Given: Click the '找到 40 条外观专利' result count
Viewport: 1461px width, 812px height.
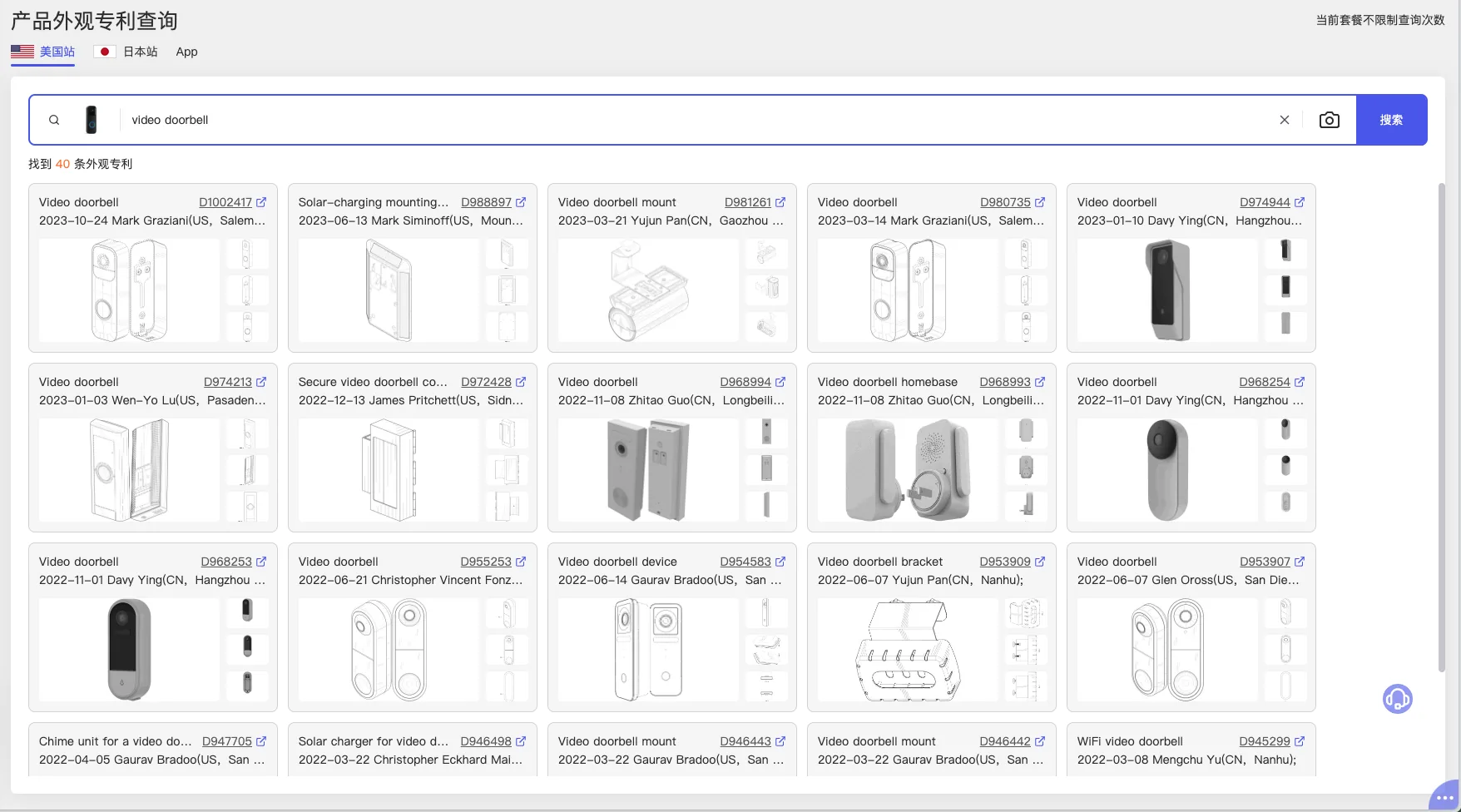Looking at the screenshot, I should pos(80,164).
